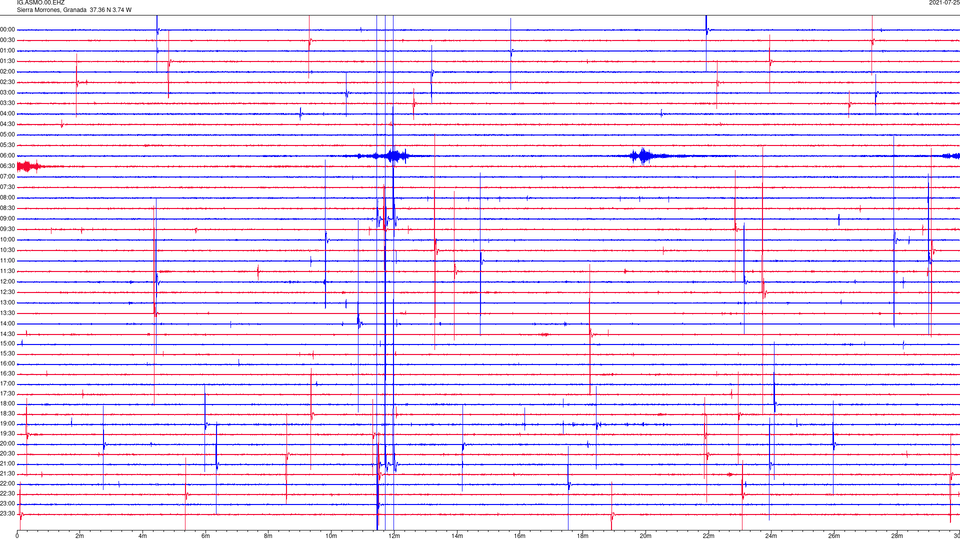Select the 22:00 trace time label
The image size is (960, 540).
pyautogui.click(x=8, y=484)
